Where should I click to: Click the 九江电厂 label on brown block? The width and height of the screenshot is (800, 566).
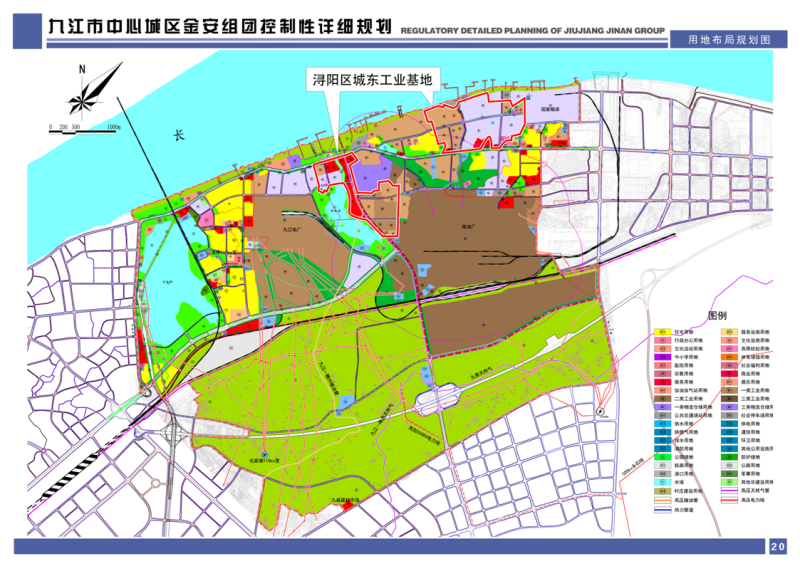coord(292,229)
